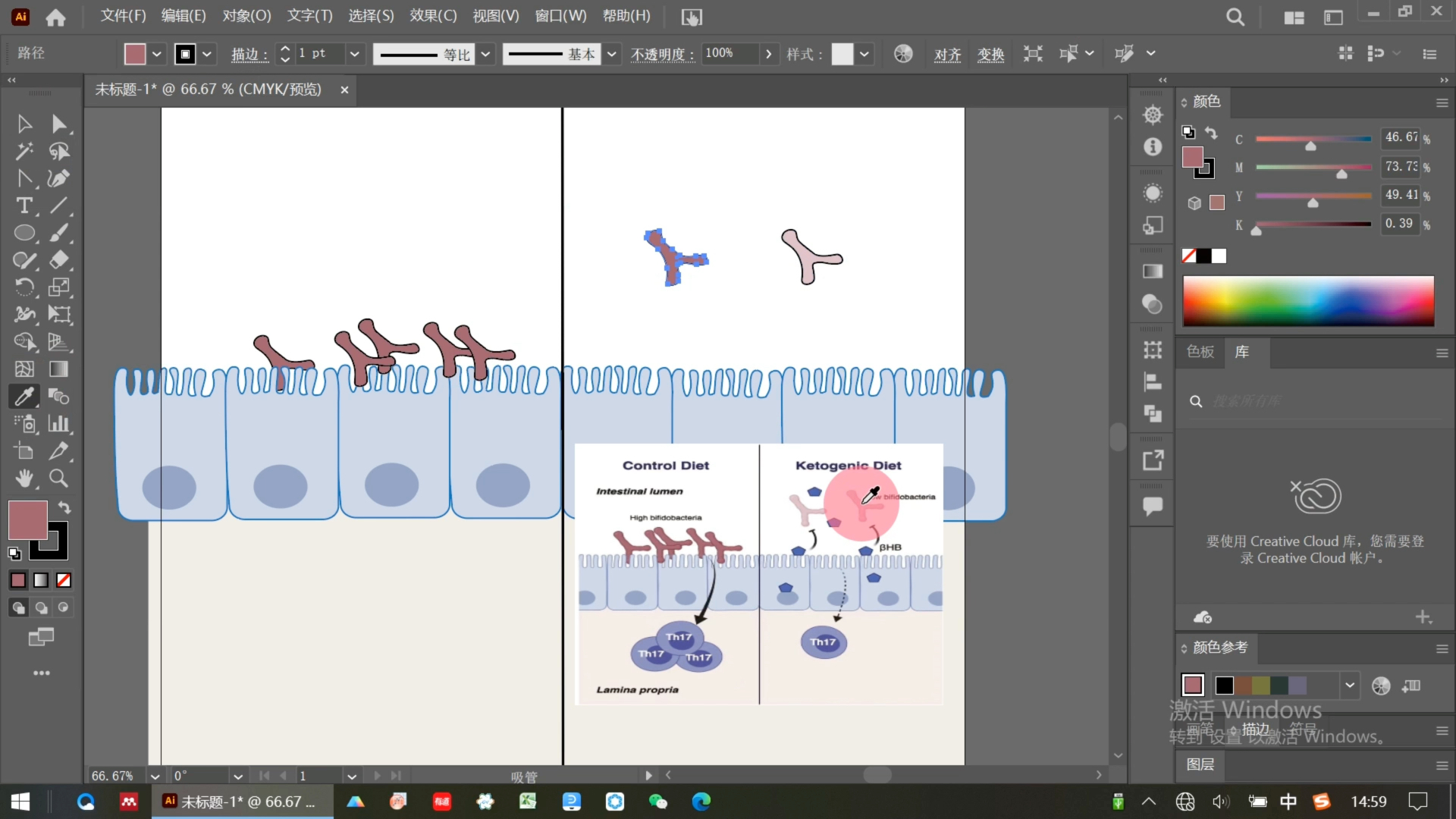Select the Eyedropper tool

(24, 397)
